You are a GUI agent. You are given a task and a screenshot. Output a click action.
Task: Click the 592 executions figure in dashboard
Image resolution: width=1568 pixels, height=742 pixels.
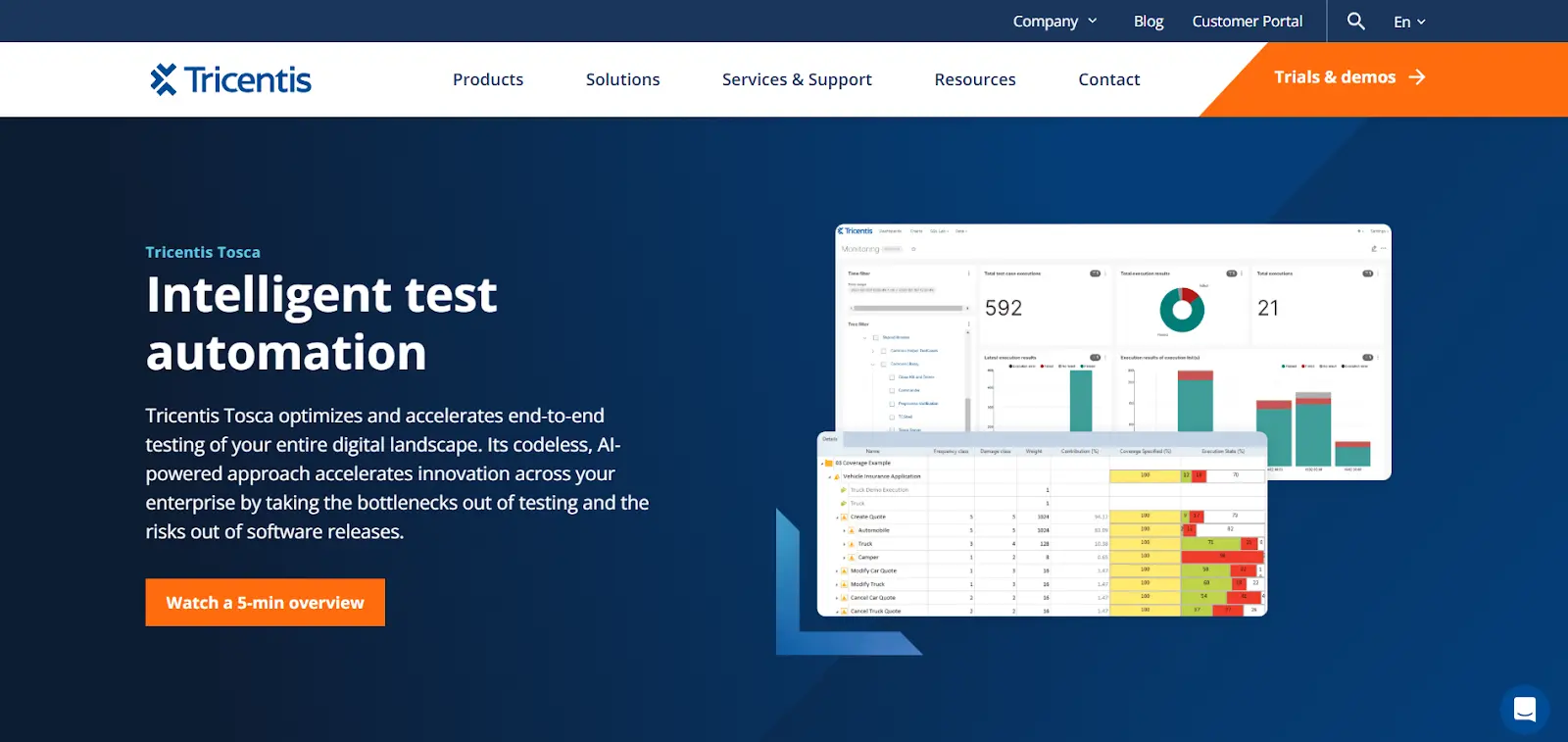[x=1004, y=308]
